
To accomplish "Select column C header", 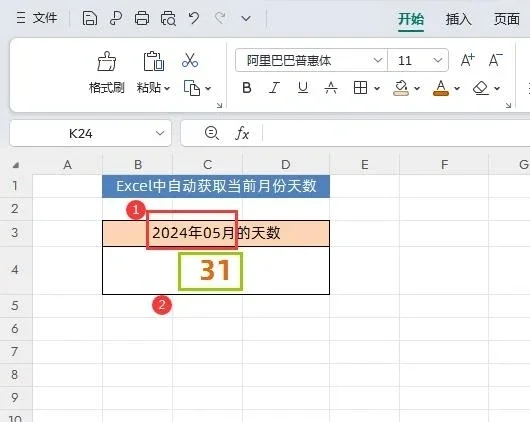I will point(208,165).
